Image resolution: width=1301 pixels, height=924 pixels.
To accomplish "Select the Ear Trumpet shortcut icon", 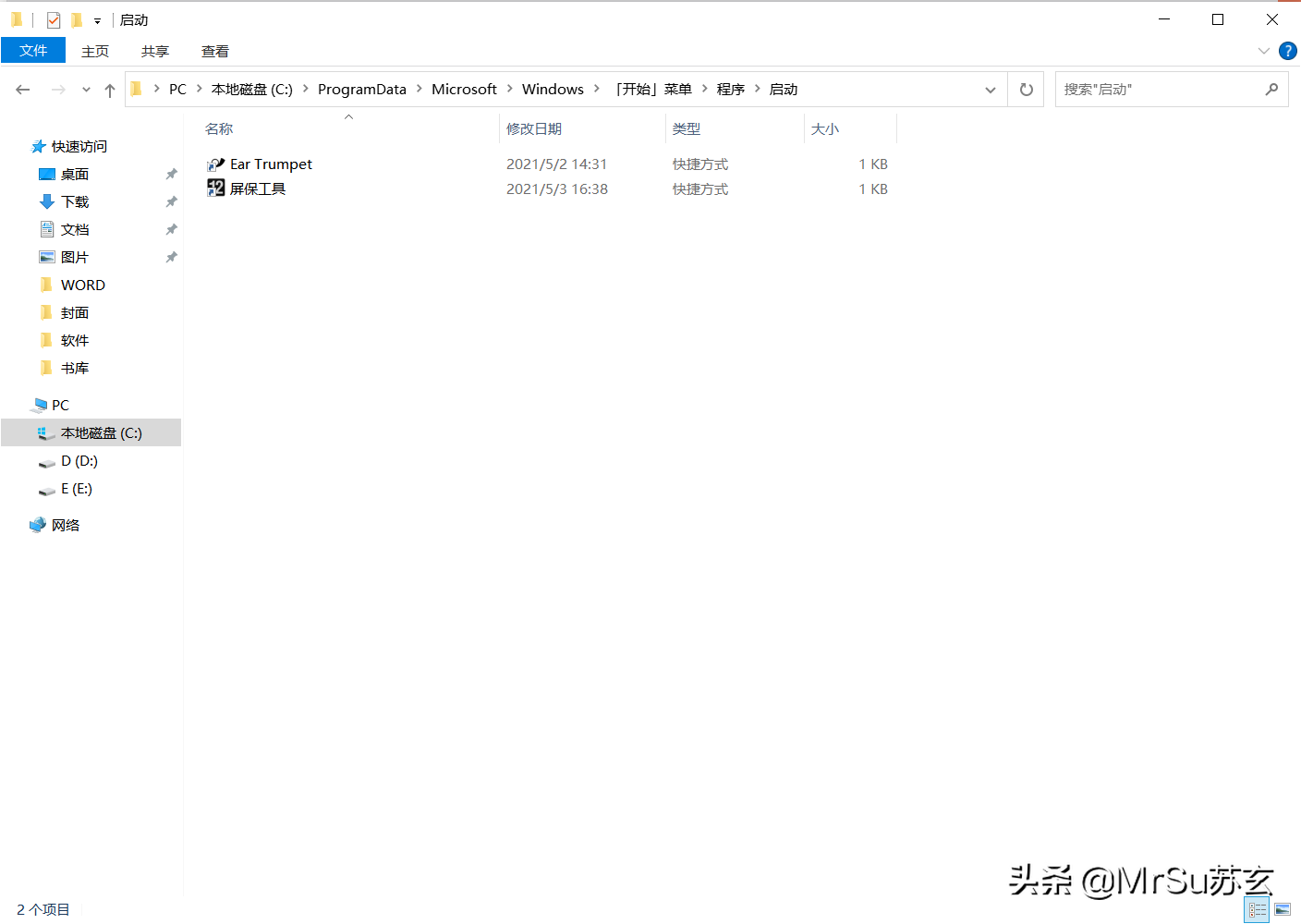I will 215,164.
